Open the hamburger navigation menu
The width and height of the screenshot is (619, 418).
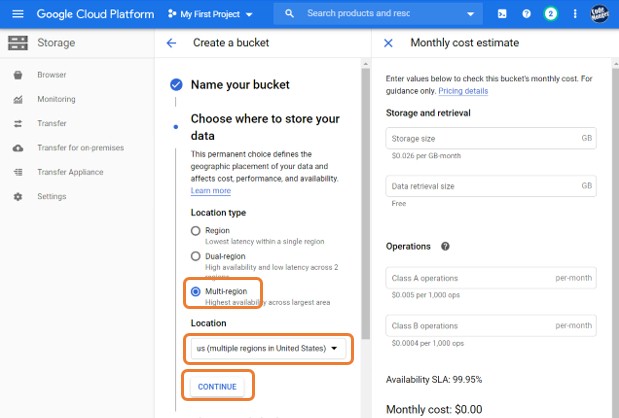point(18,14)
